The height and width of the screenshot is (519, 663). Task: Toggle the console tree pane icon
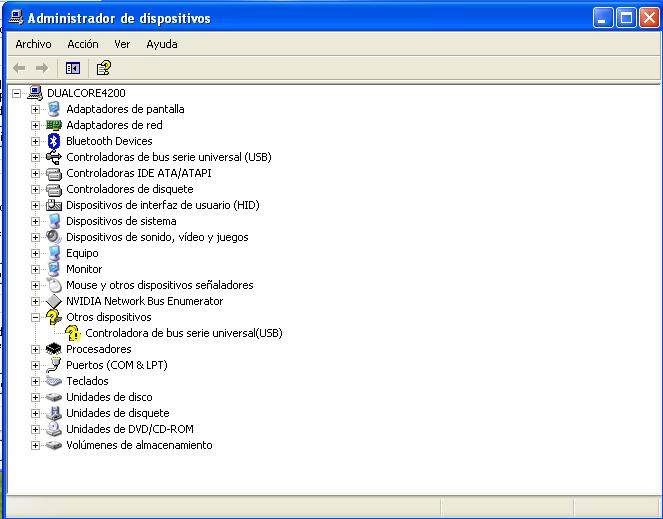pos(73,68)
